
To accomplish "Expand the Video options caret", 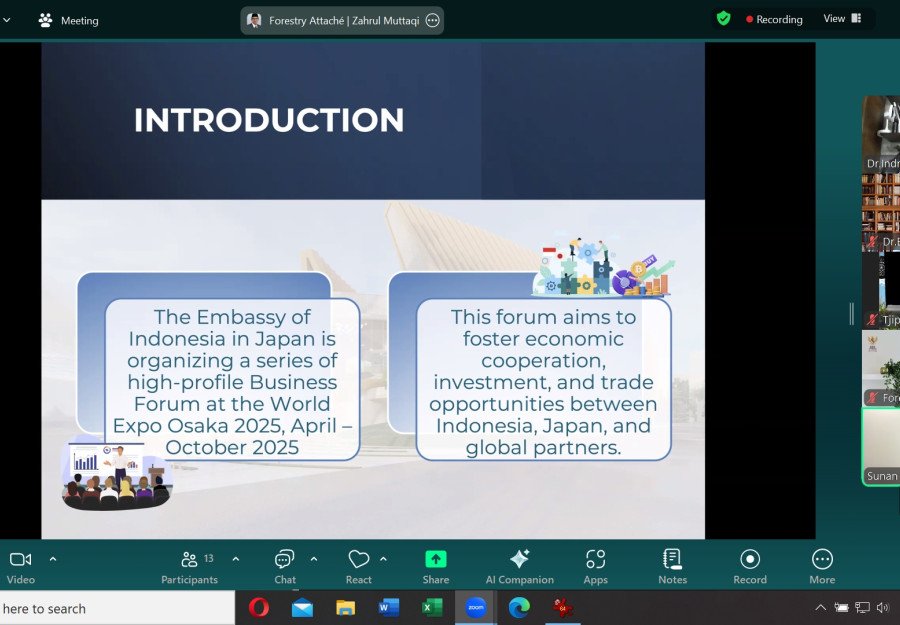I will 53,559.
